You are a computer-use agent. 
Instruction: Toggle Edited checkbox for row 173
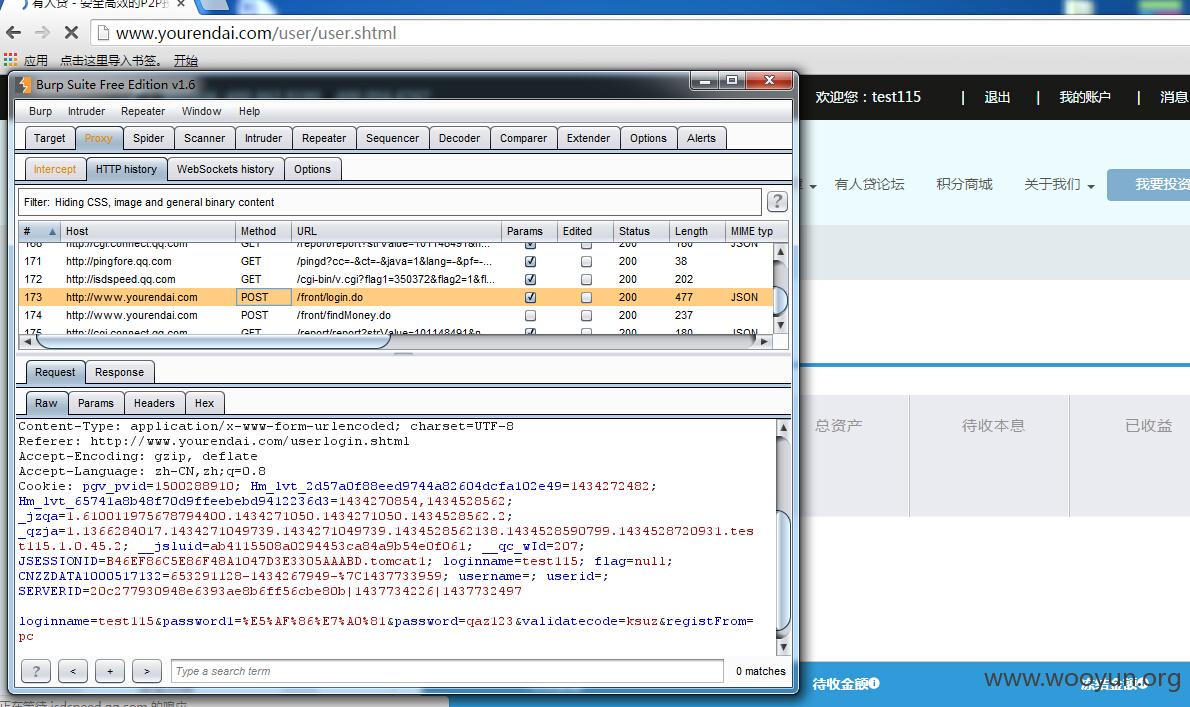(586, 297)
